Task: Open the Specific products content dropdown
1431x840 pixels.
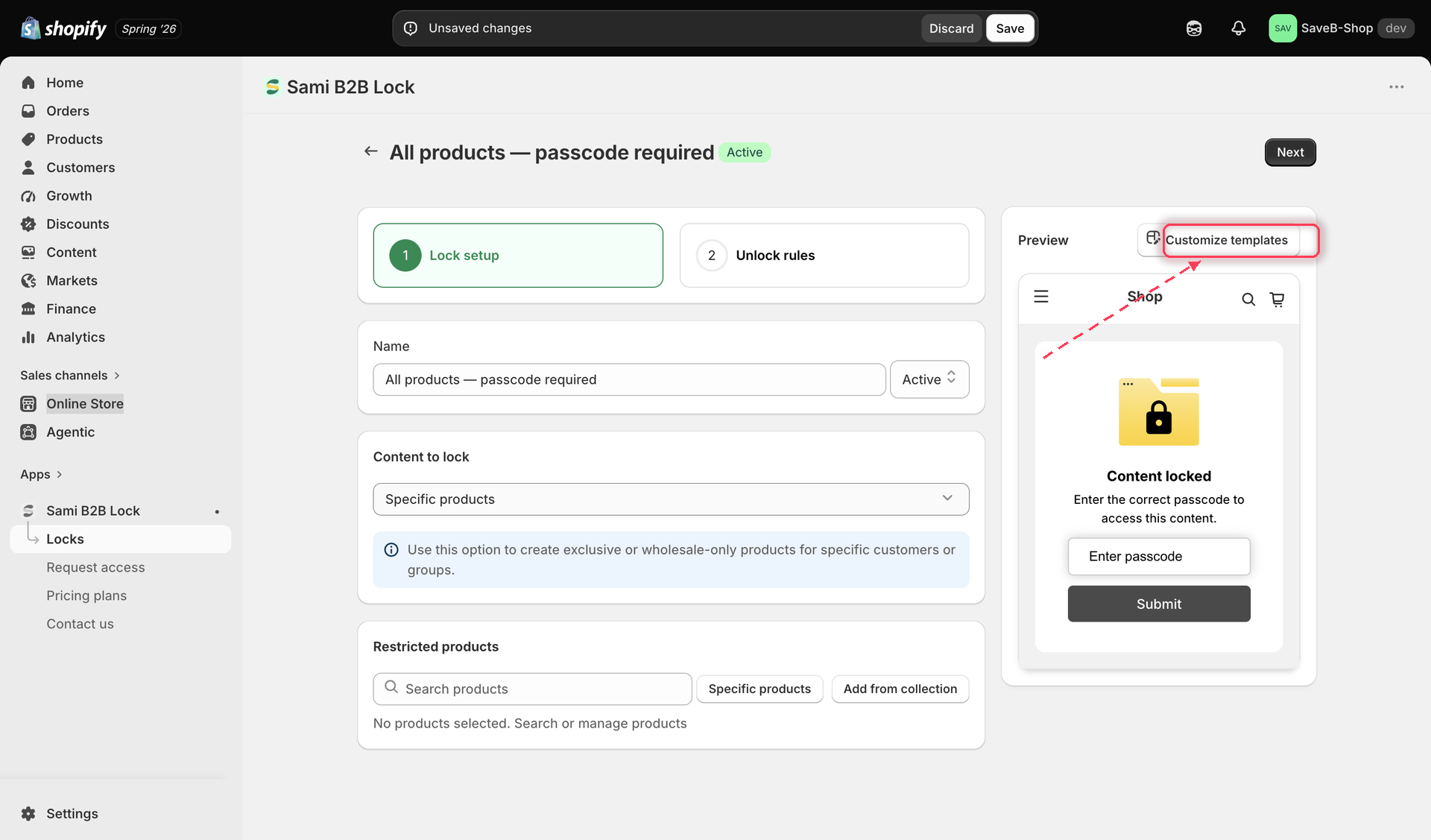Action: tap(671, 499)
